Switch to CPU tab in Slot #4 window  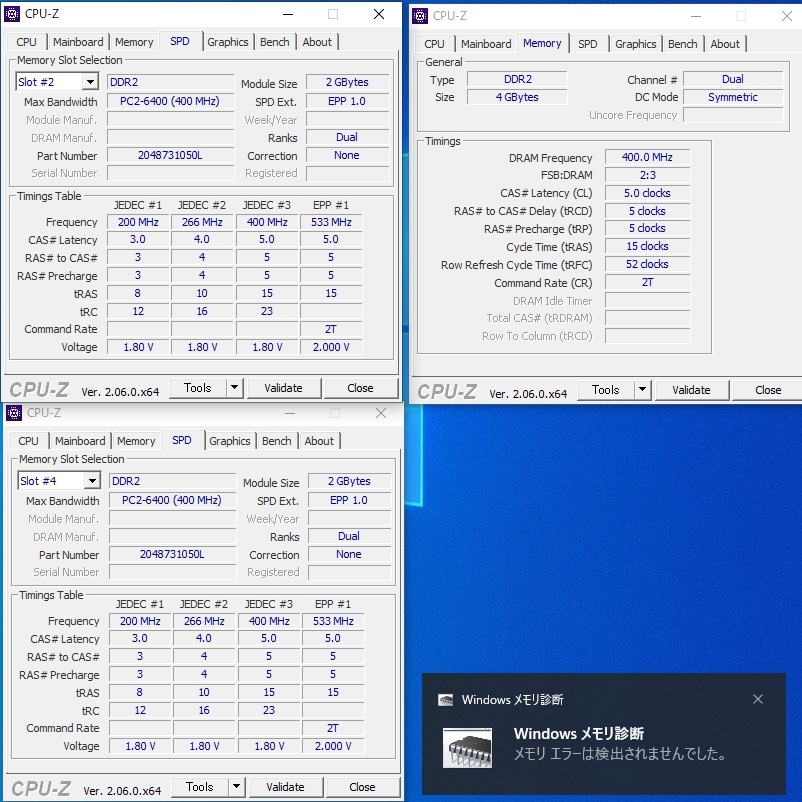(x=29, y=441)
